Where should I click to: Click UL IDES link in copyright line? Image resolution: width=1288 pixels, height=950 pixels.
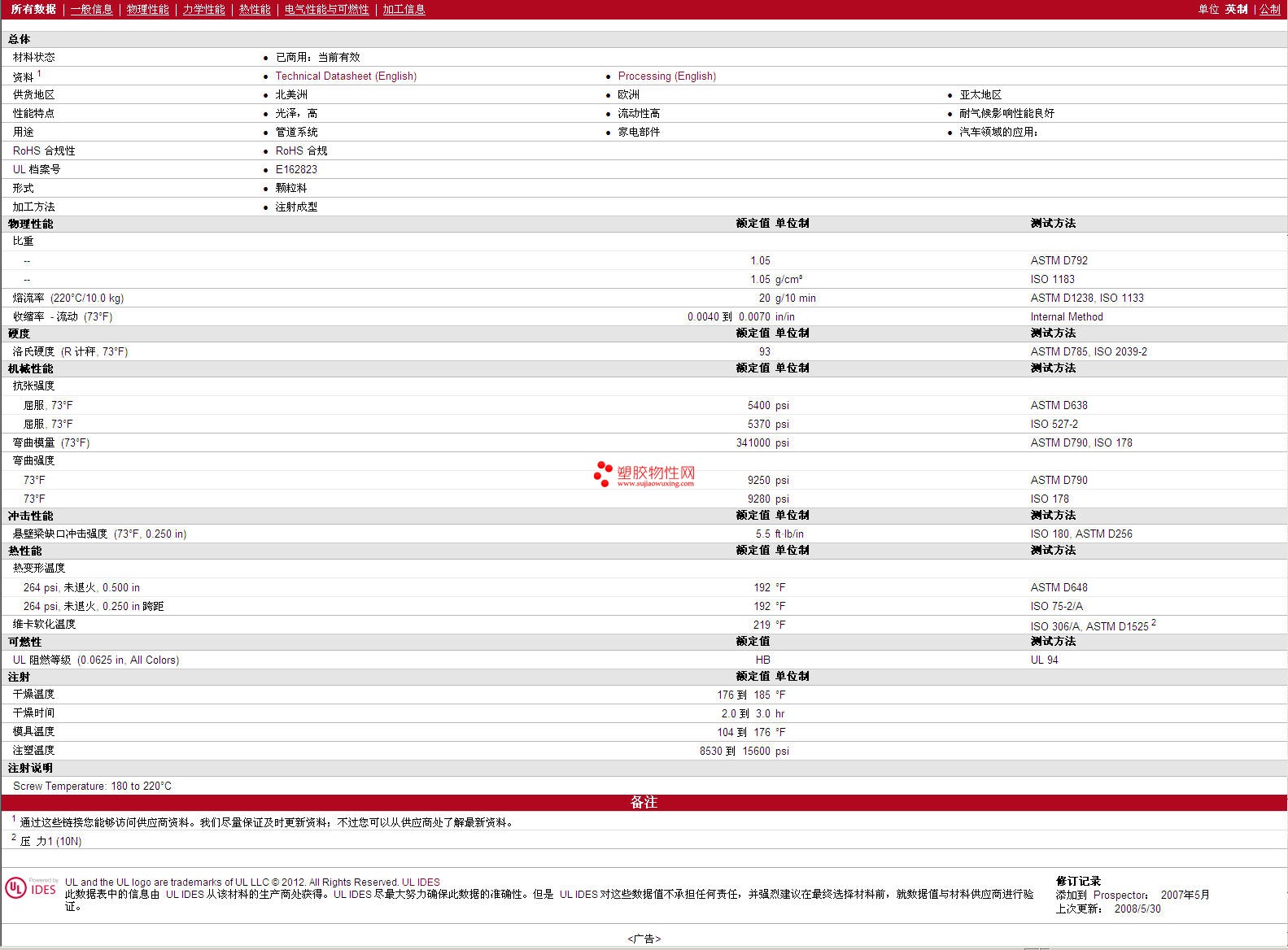click(x=421, y=882)
